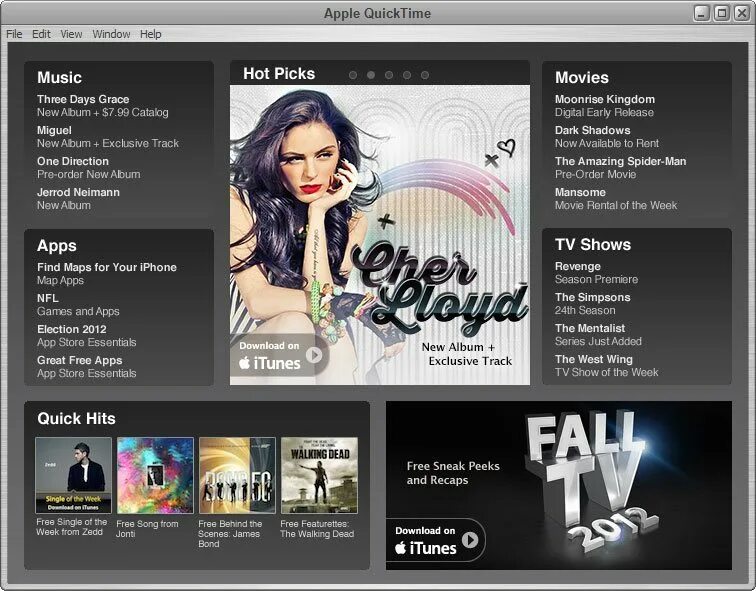The height and width of the screenshot is (591, 756).
Task: Click New Album + Exclusive Track banner text
Action: [466, 354]
